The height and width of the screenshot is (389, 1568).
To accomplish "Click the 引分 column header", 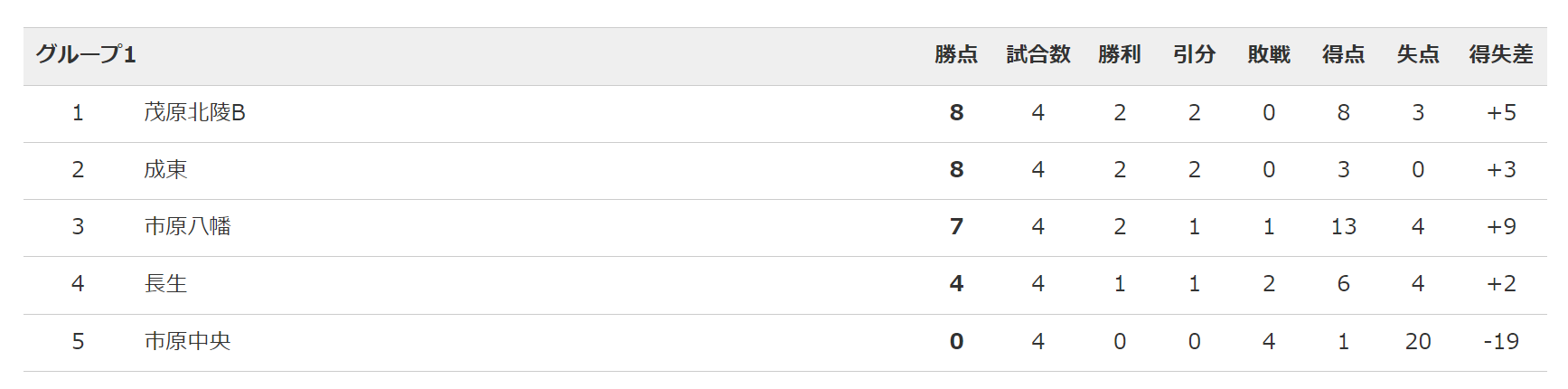I will click(1195, 54).
